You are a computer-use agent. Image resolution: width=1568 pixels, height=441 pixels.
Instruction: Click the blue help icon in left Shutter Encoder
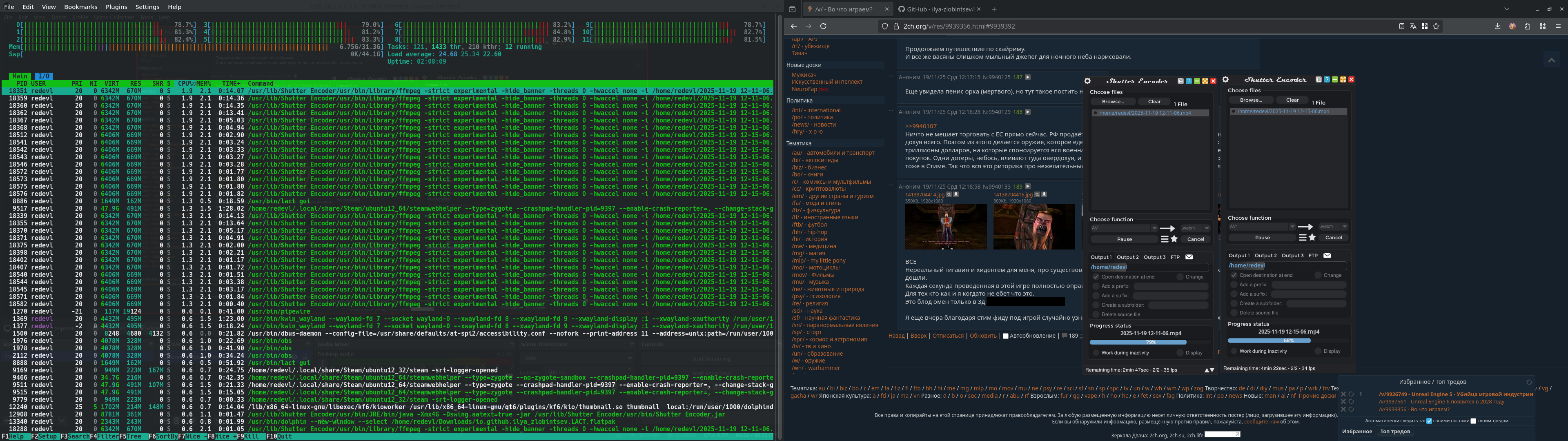pos(1189,81)
